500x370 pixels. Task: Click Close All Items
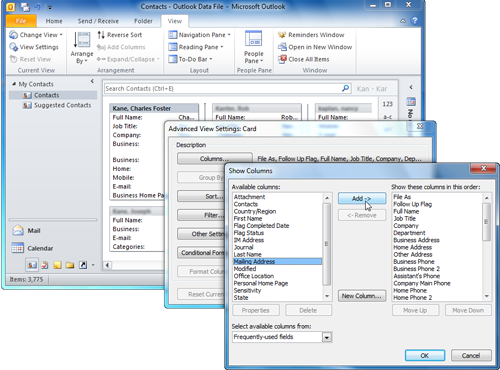[x=304, y=59]
